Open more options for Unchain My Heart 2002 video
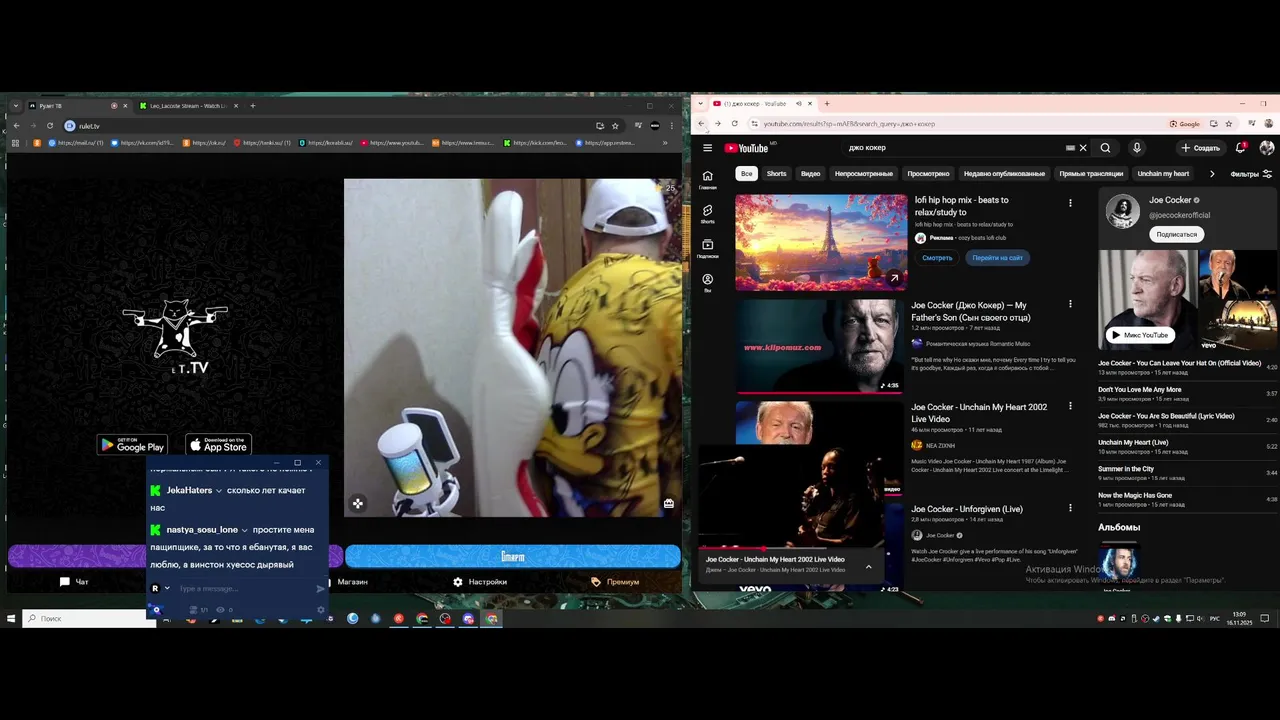Viewport: 1280px width, 720px height. [1070, 406]
